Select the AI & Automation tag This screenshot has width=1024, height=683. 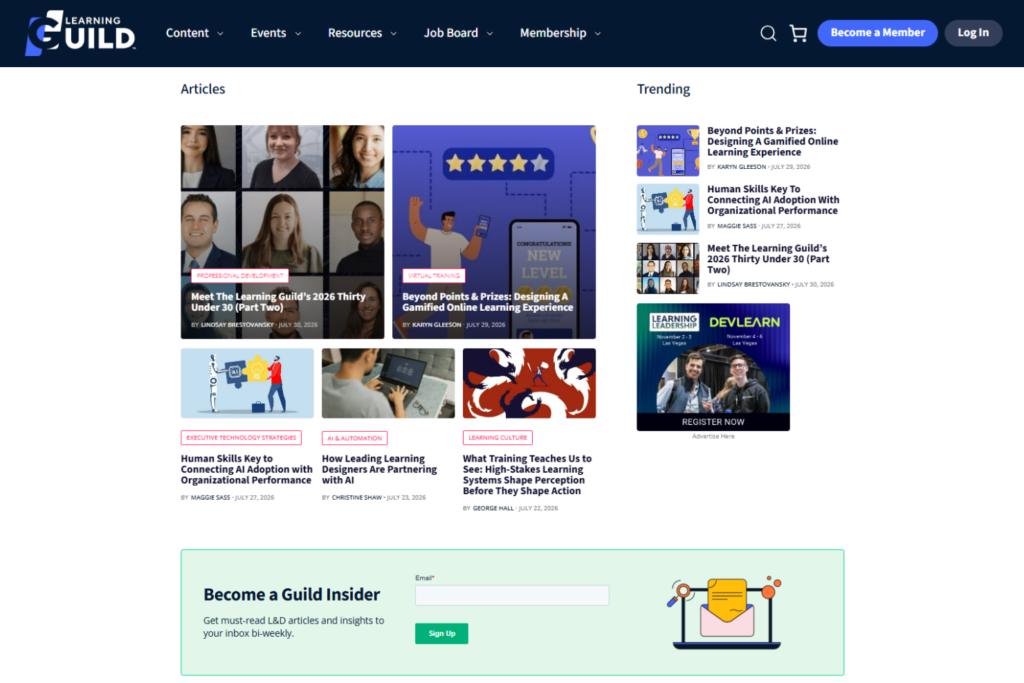[x=355, y=438]
